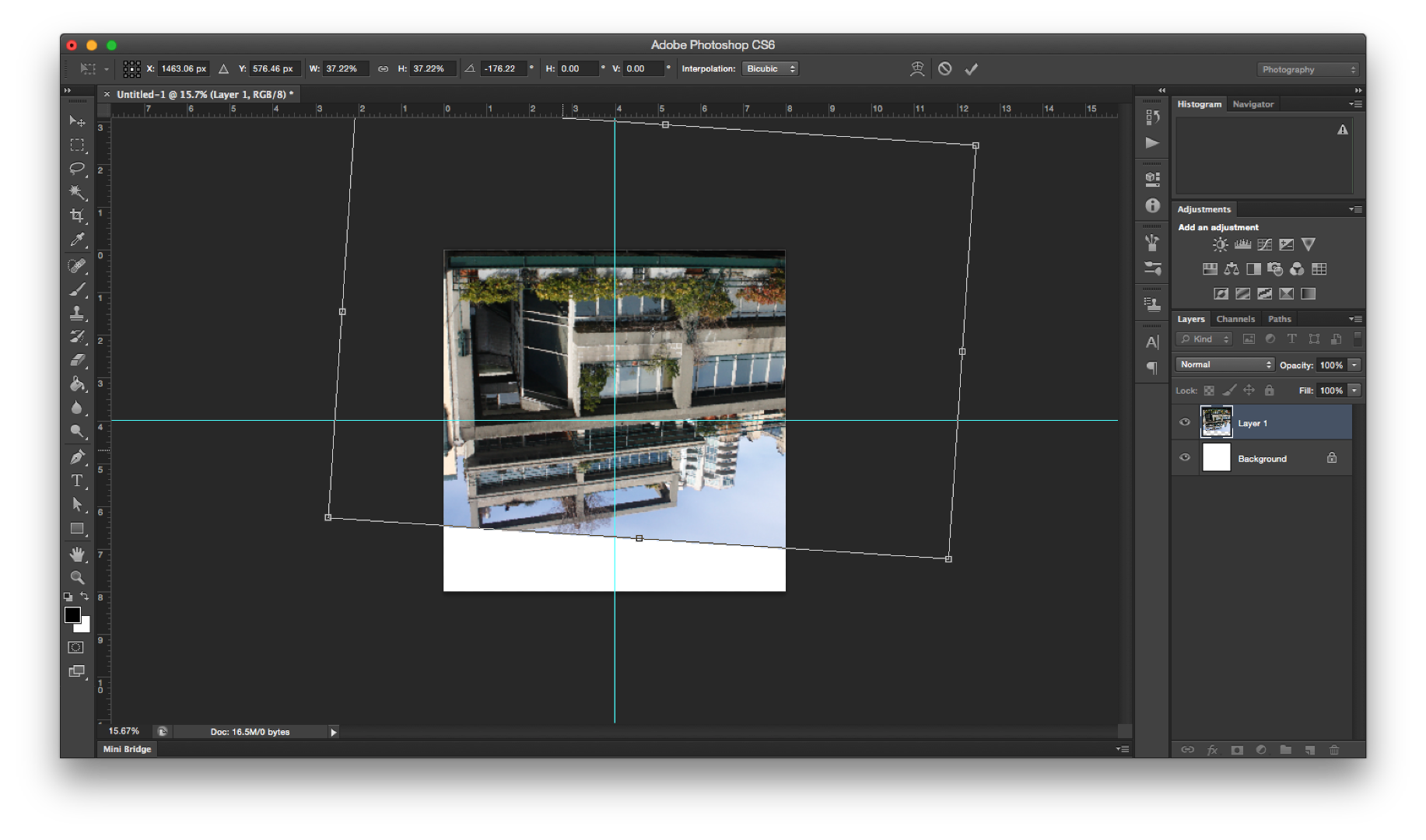Select the Horizontal Type tool

pyautogui.click(x=77, y=481)
